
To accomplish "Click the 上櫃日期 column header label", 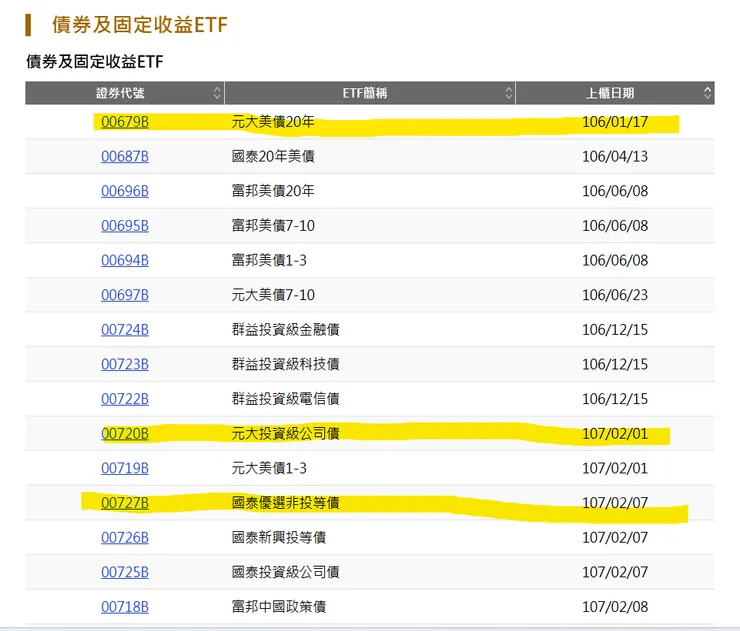I will 610,93.
